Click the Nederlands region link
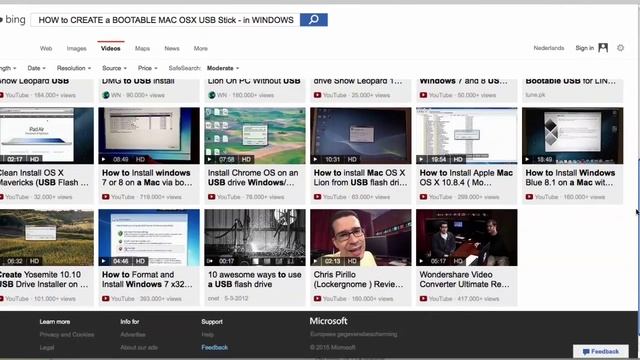Image resolution: width=640 pixels, height=360 pixels. pos(549,48)
